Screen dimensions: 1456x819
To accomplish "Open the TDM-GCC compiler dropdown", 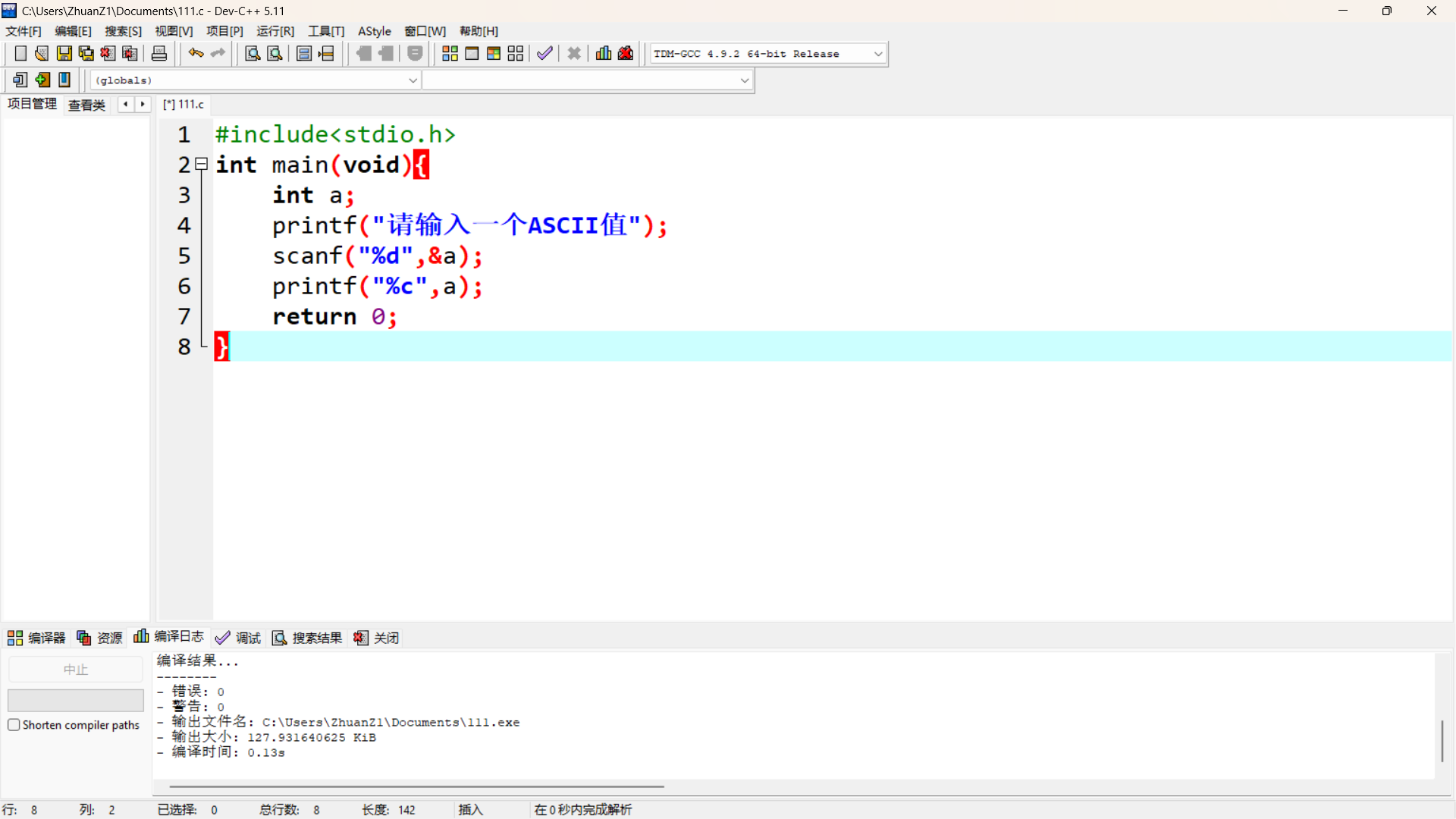I will [x=878, y=54].
